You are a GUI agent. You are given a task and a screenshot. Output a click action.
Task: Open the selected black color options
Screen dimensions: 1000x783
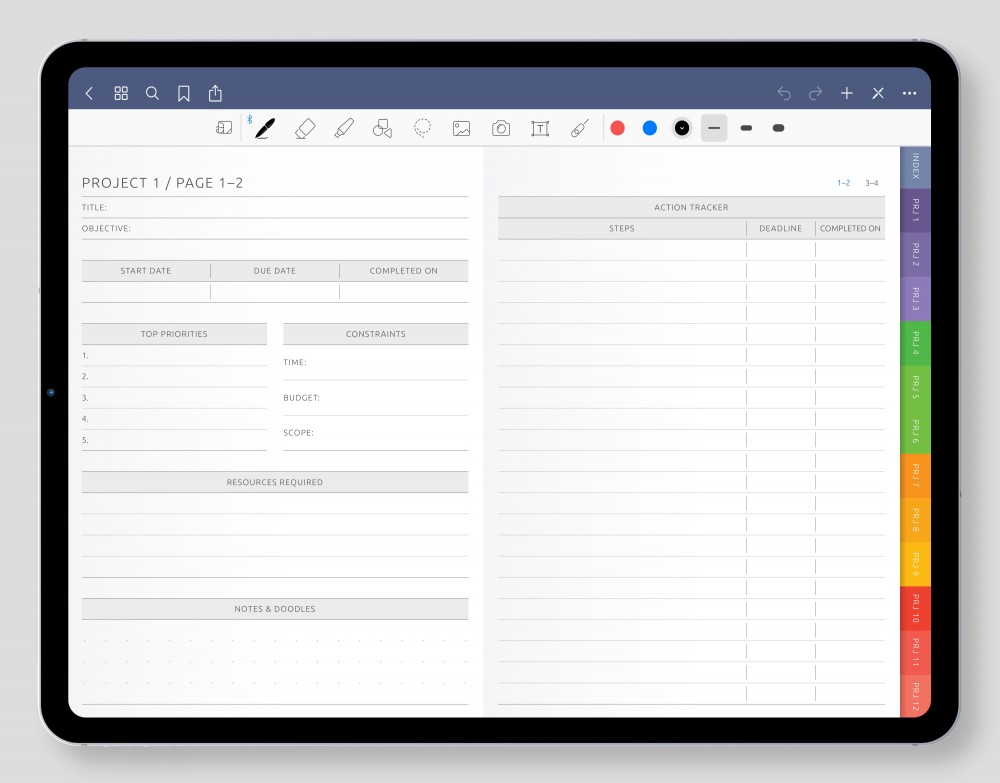pyautogui.click(x=682, y=128)
